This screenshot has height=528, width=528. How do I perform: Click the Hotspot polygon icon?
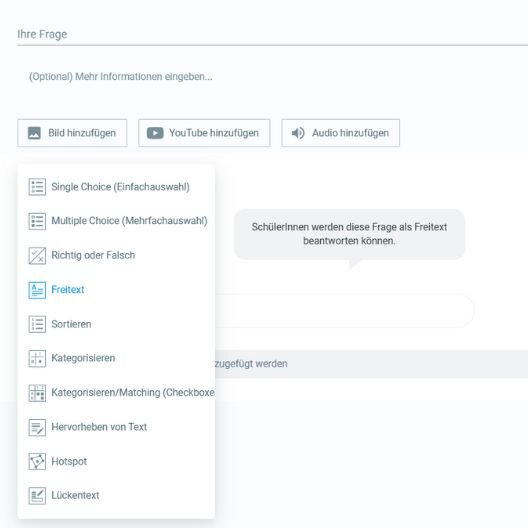click(x=37, y=461)
